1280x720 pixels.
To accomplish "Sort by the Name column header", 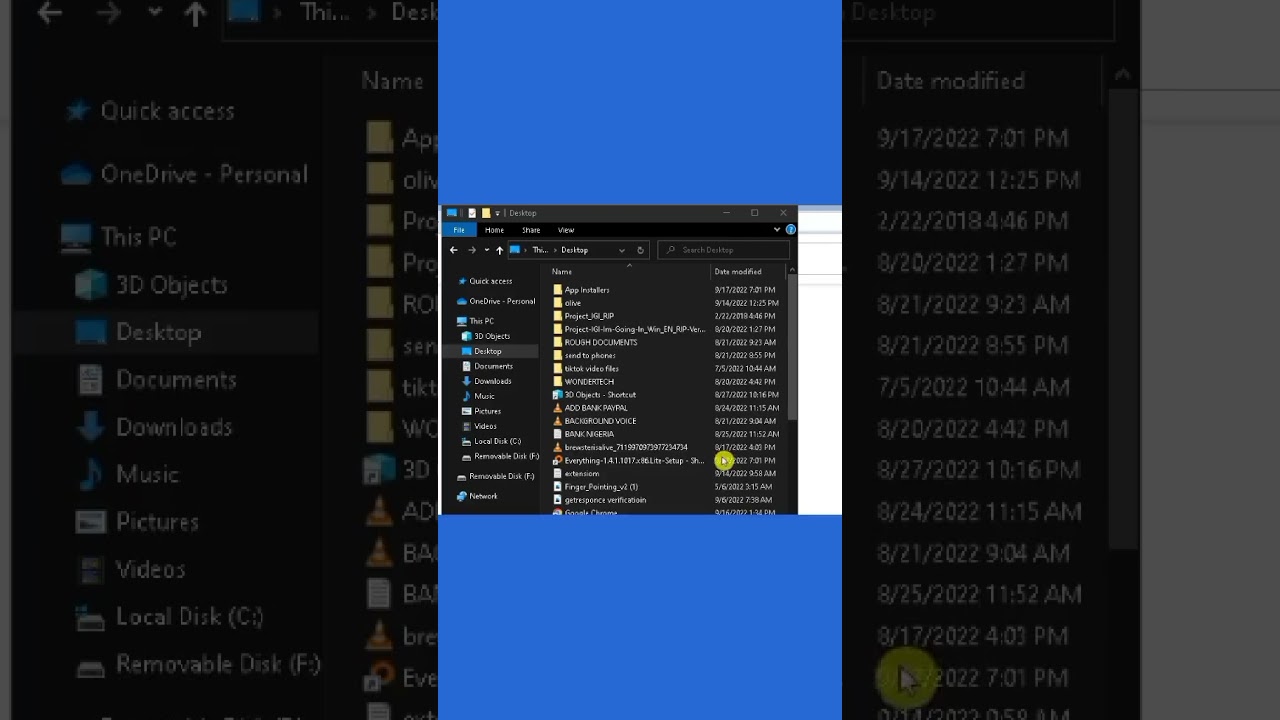I will tap(562, 272).
